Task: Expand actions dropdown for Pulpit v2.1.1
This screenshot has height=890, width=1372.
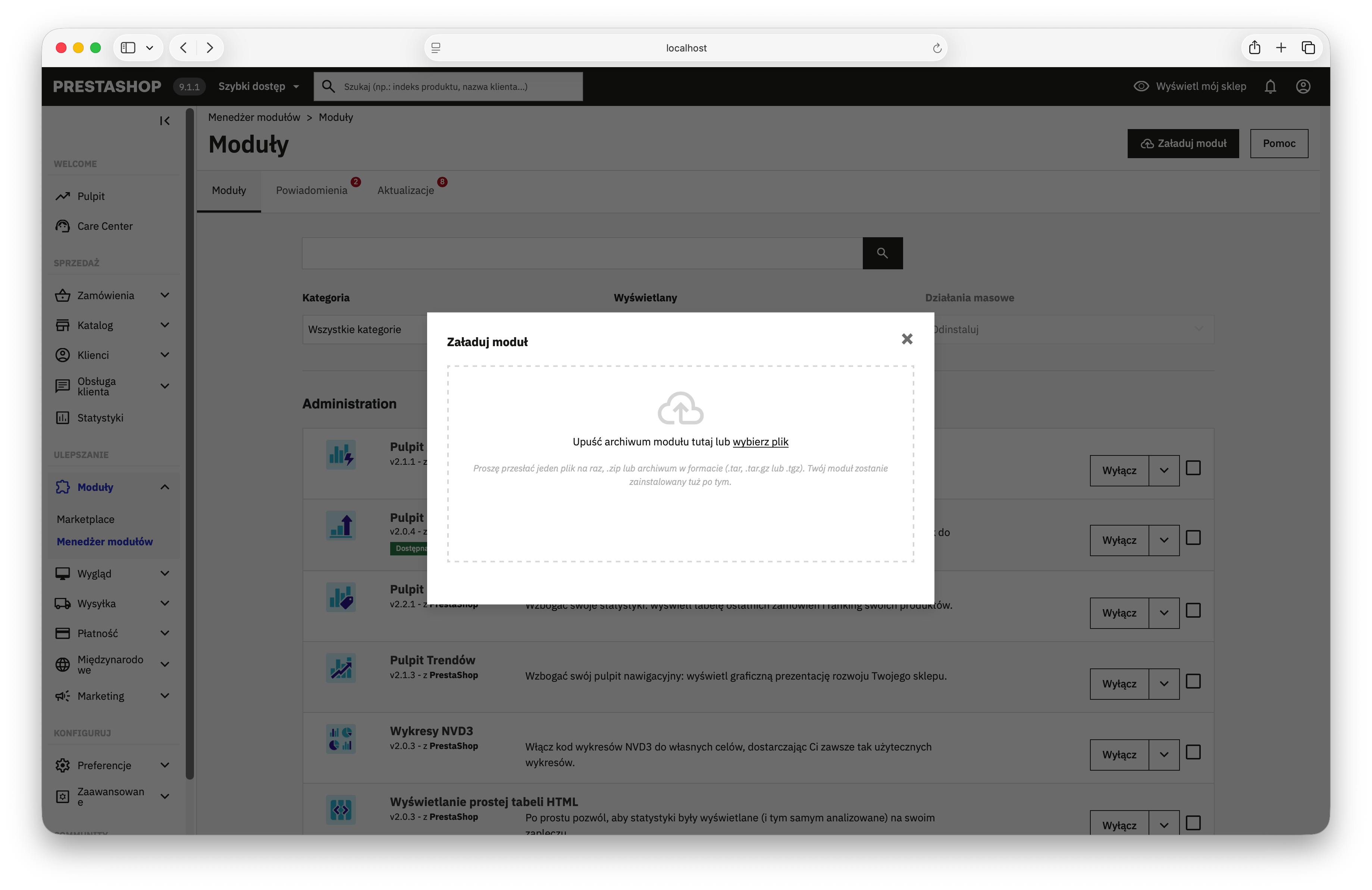Action: [x=1164, y=470]
